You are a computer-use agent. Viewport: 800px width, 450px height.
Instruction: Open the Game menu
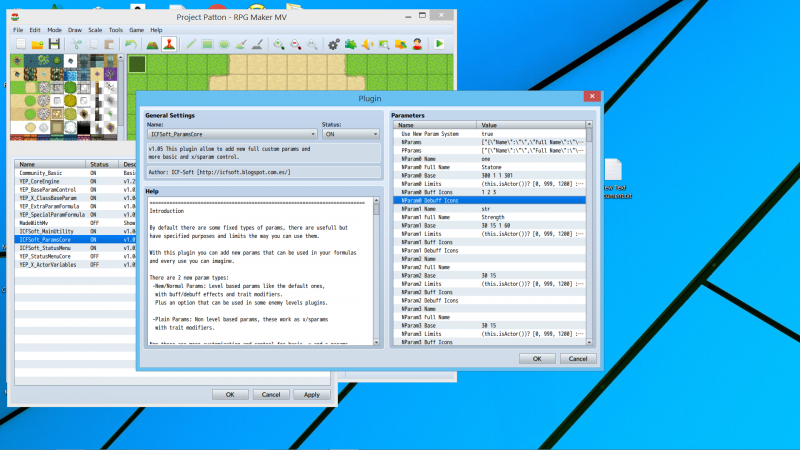tap(136, 30)
